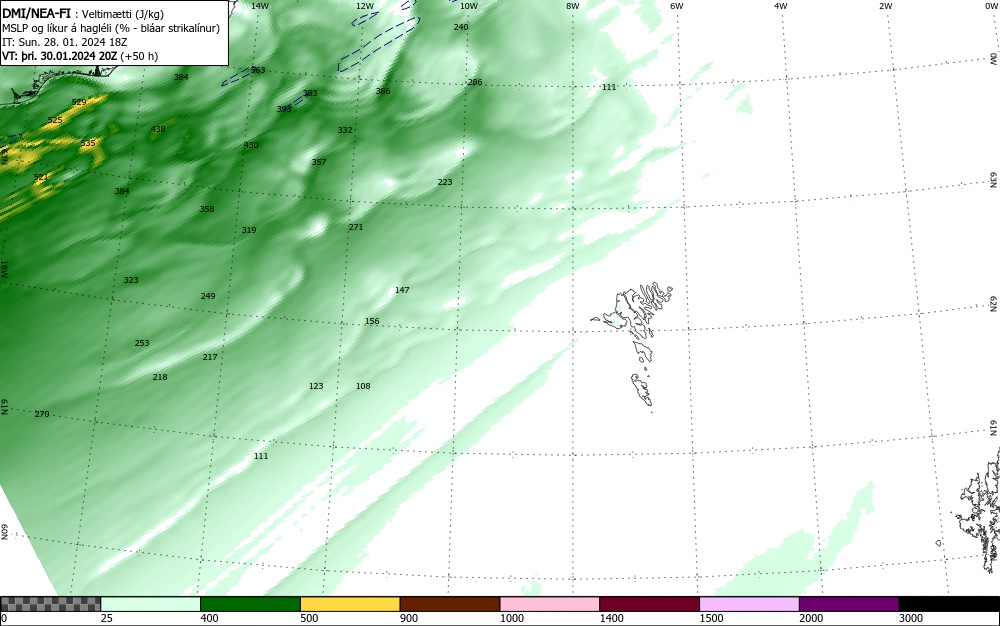The width and height of the screenshot is (1000, 626).
Task: Click the 'Veltimætti (J/kg)' label
Action: pos(123,14)
